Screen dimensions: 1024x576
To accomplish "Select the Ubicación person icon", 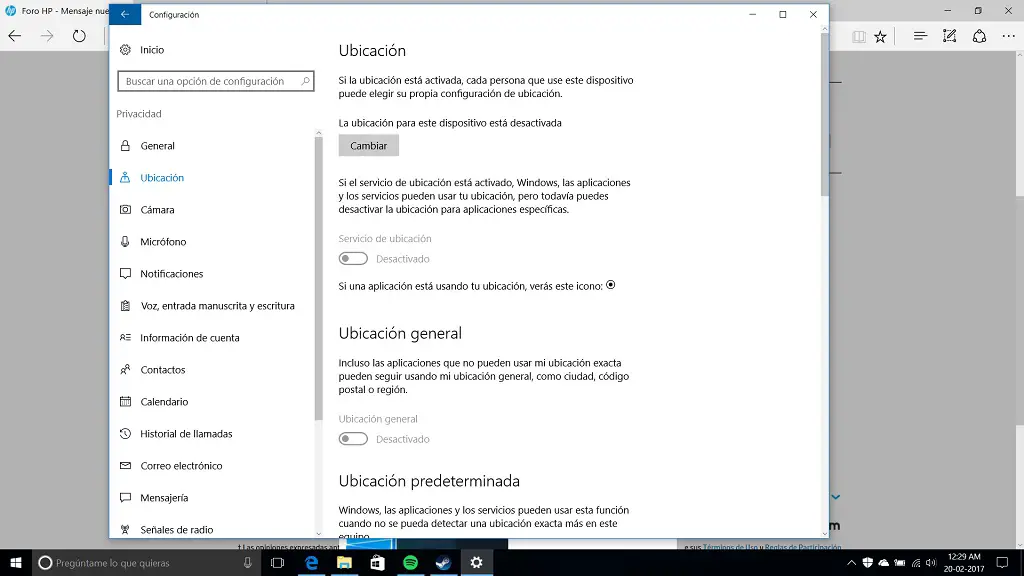I will pyautogui.click(x=125, y=178).
